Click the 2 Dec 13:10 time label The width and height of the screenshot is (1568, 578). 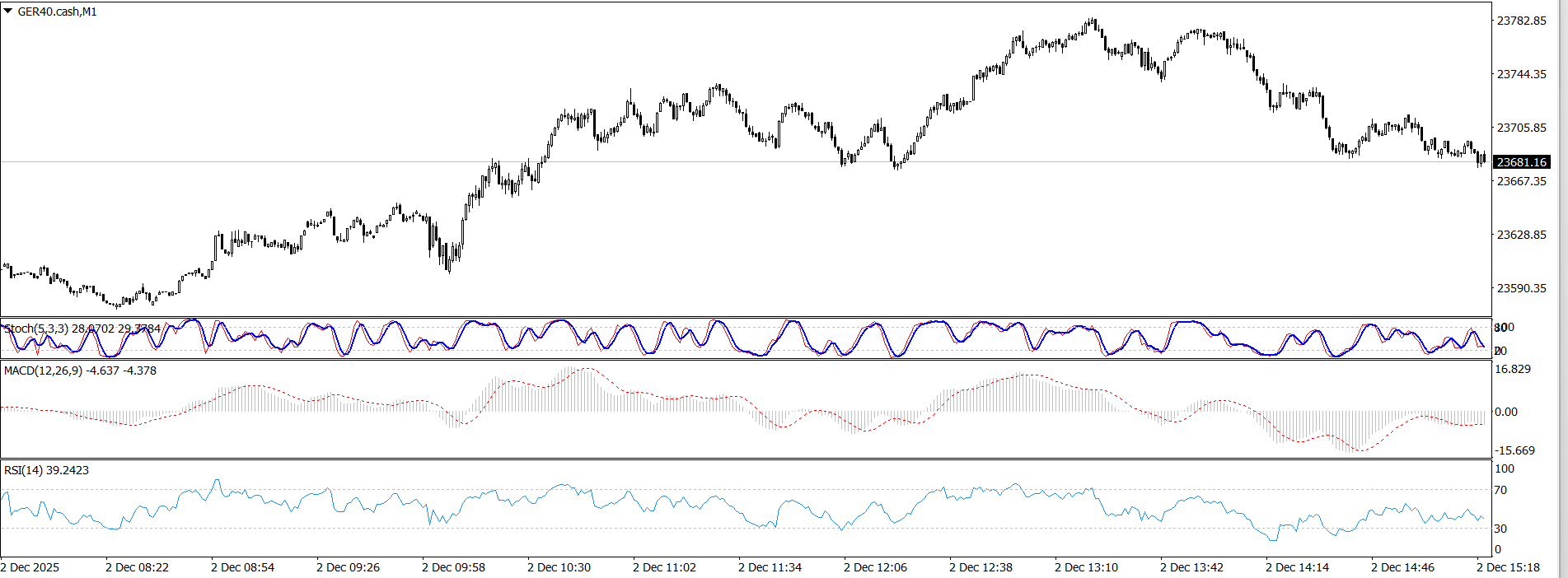tap(1086, 567)
